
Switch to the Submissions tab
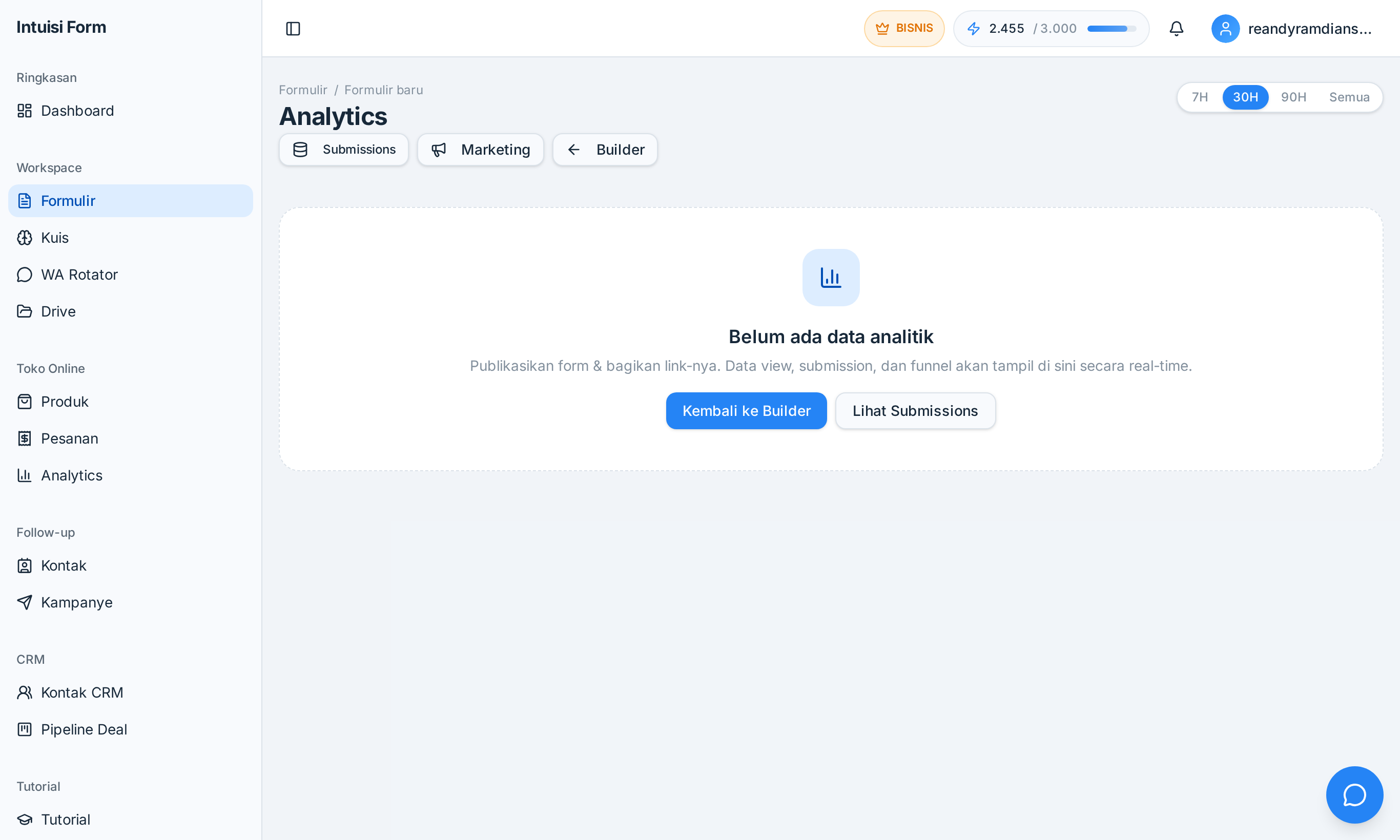344,150
